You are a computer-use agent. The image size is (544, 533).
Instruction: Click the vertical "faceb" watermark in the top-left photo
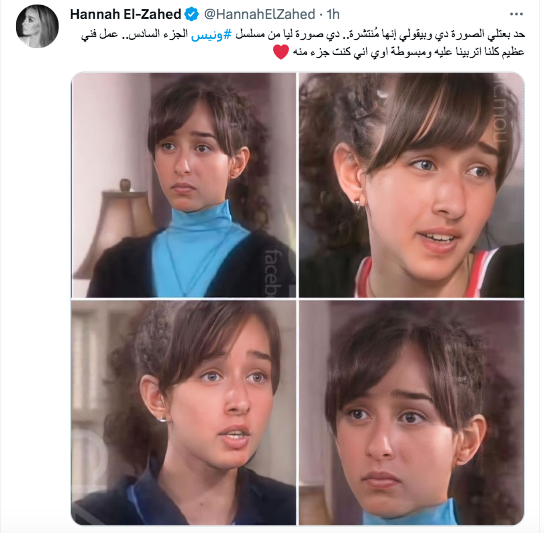[274, 271]
